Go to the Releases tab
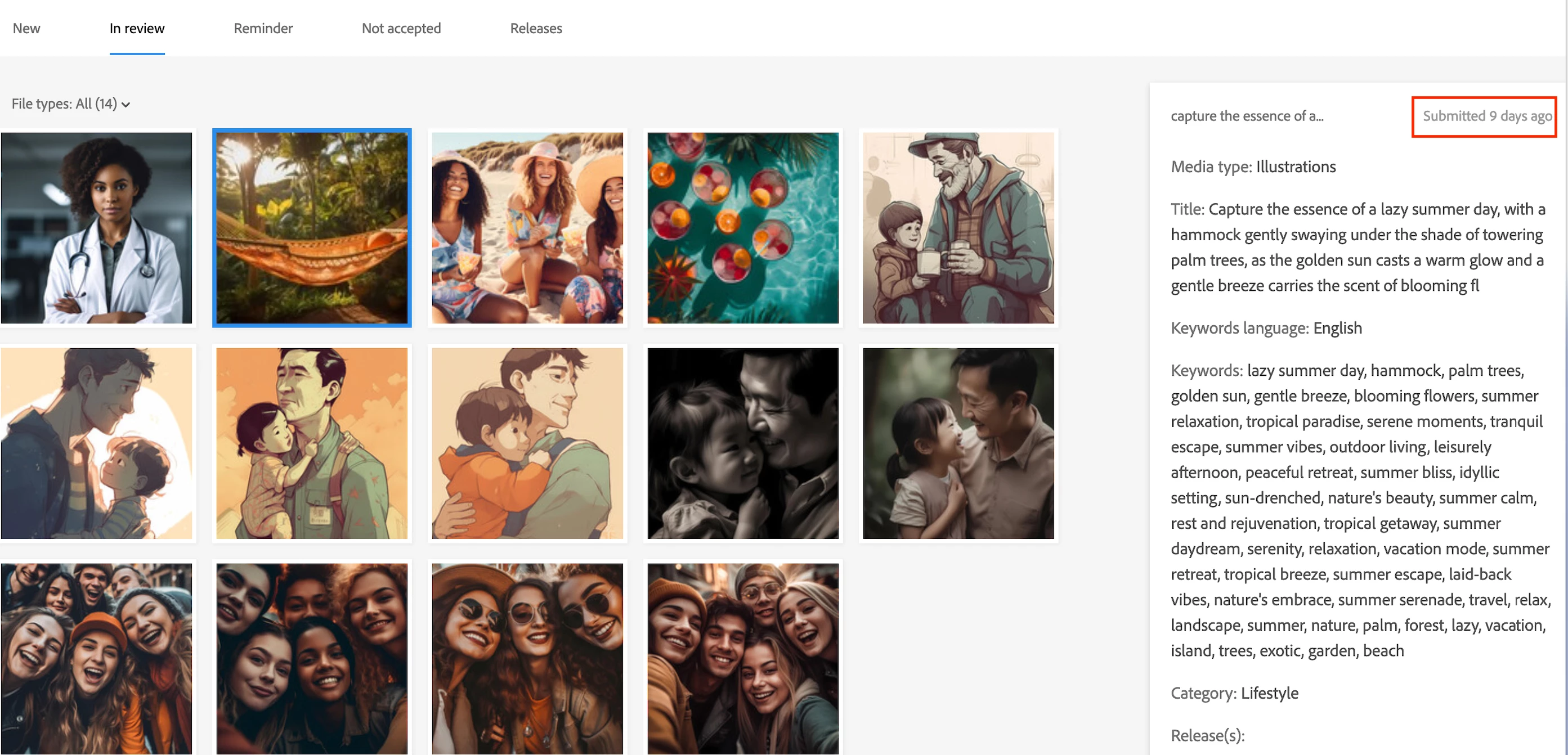Viewport: 1568px width, 755px height. pyautogui.click(x=536, y=29)
